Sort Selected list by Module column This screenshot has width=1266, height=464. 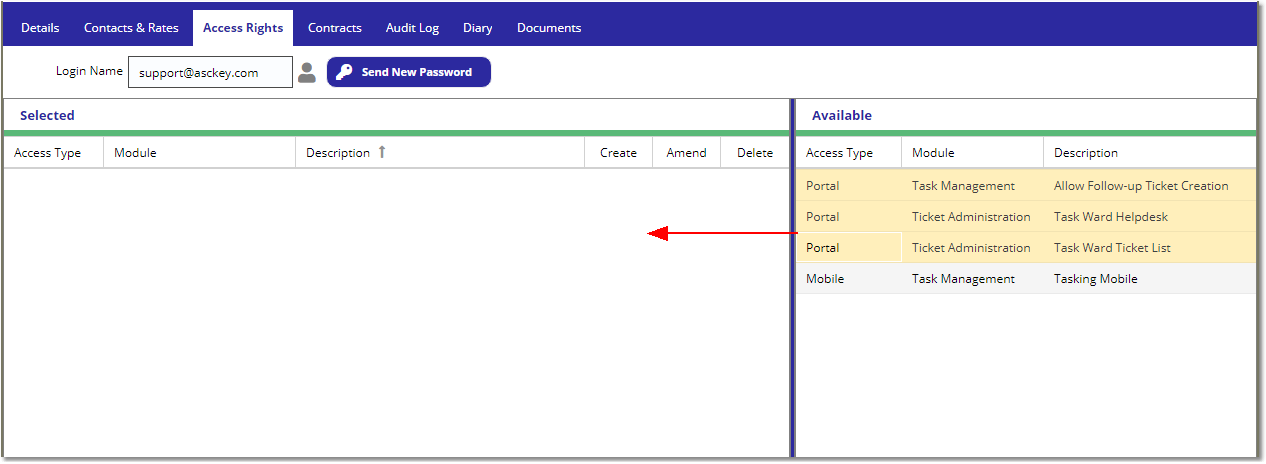200,153
